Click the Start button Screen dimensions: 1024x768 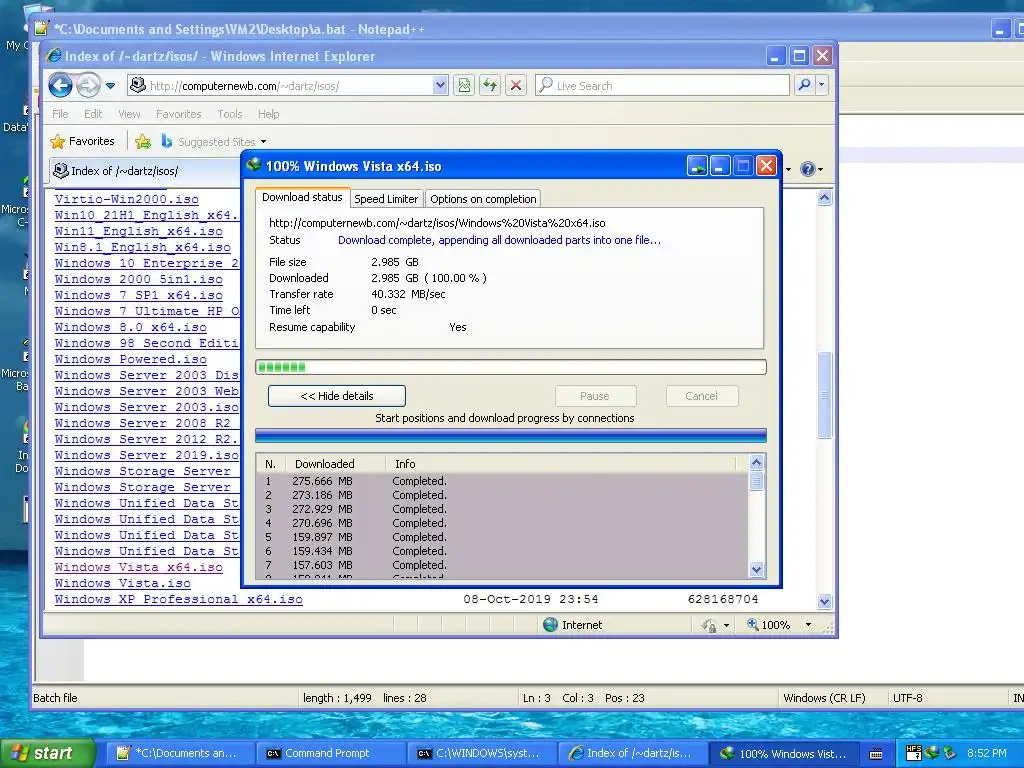(x=47, y=753)
